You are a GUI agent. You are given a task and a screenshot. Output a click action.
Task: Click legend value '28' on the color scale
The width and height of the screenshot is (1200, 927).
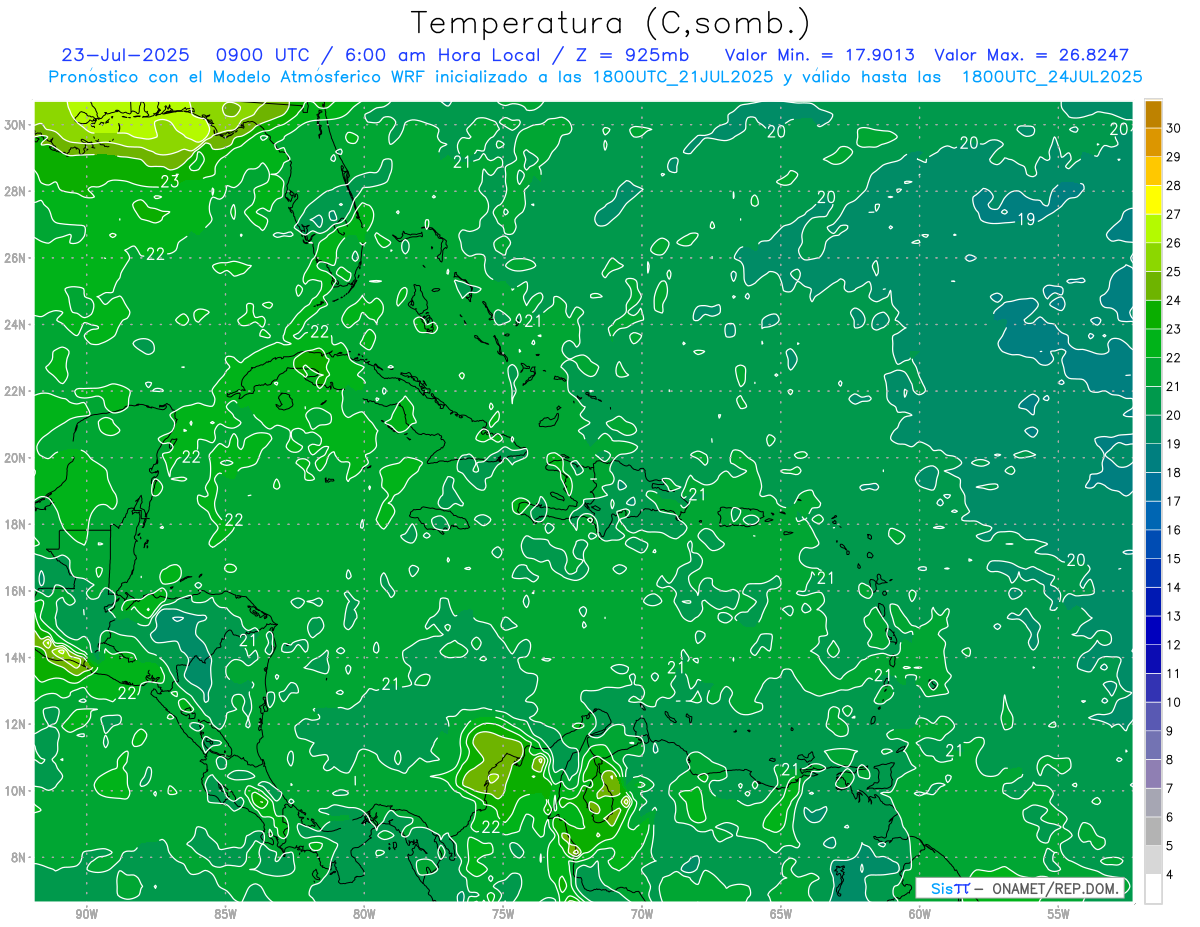[x=1174, y=186]
